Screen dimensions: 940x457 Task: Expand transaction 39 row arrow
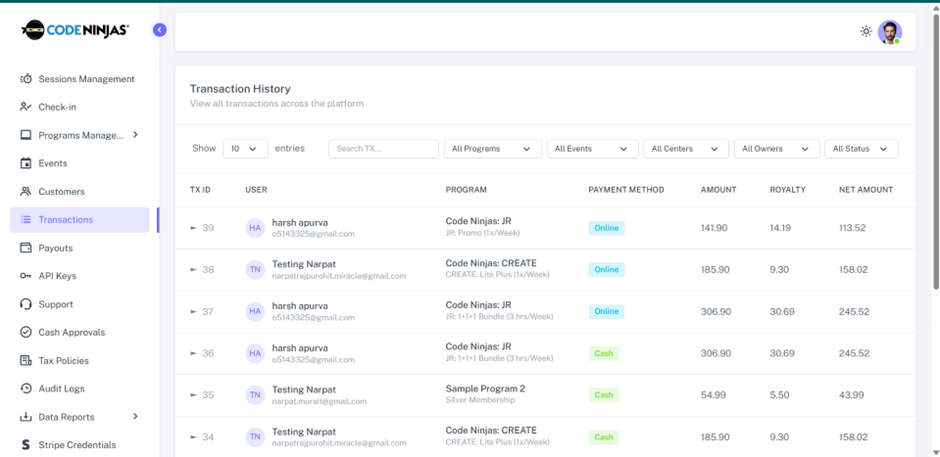tap(193, 228)
